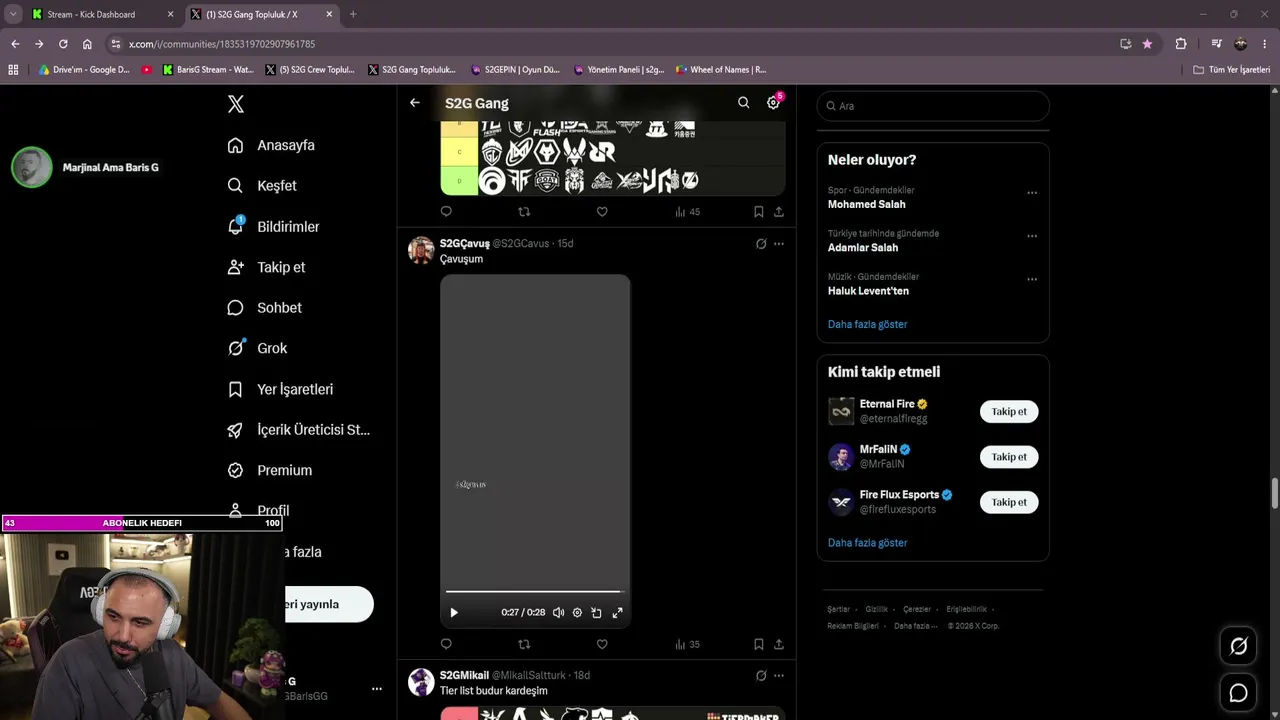Bookmark this page with the star icon
Viewport: 1280px width, 720px height.
[x=1147, y=44]
